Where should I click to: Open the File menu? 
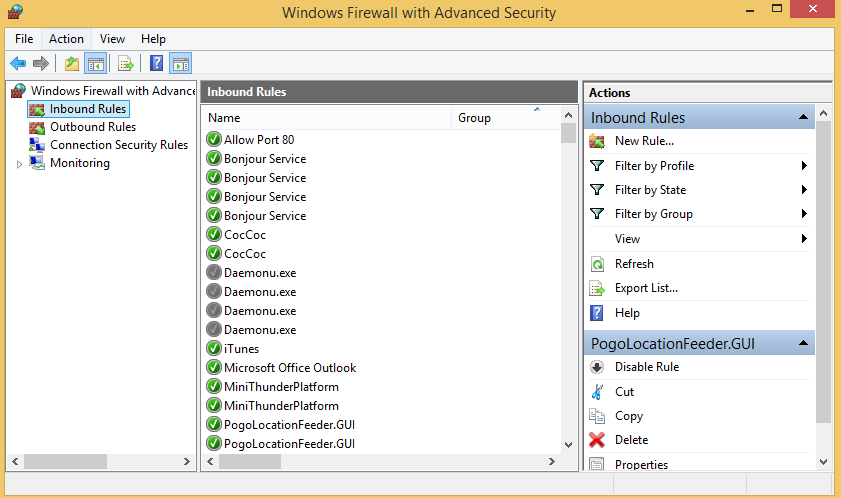pyautogui.click(x=24, y=39)
